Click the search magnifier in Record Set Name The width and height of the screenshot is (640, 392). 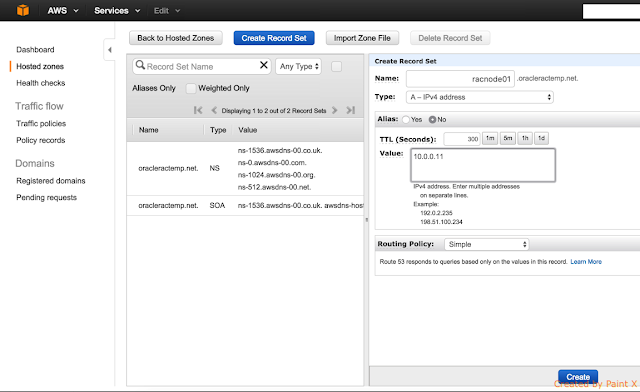click(140, 65)
